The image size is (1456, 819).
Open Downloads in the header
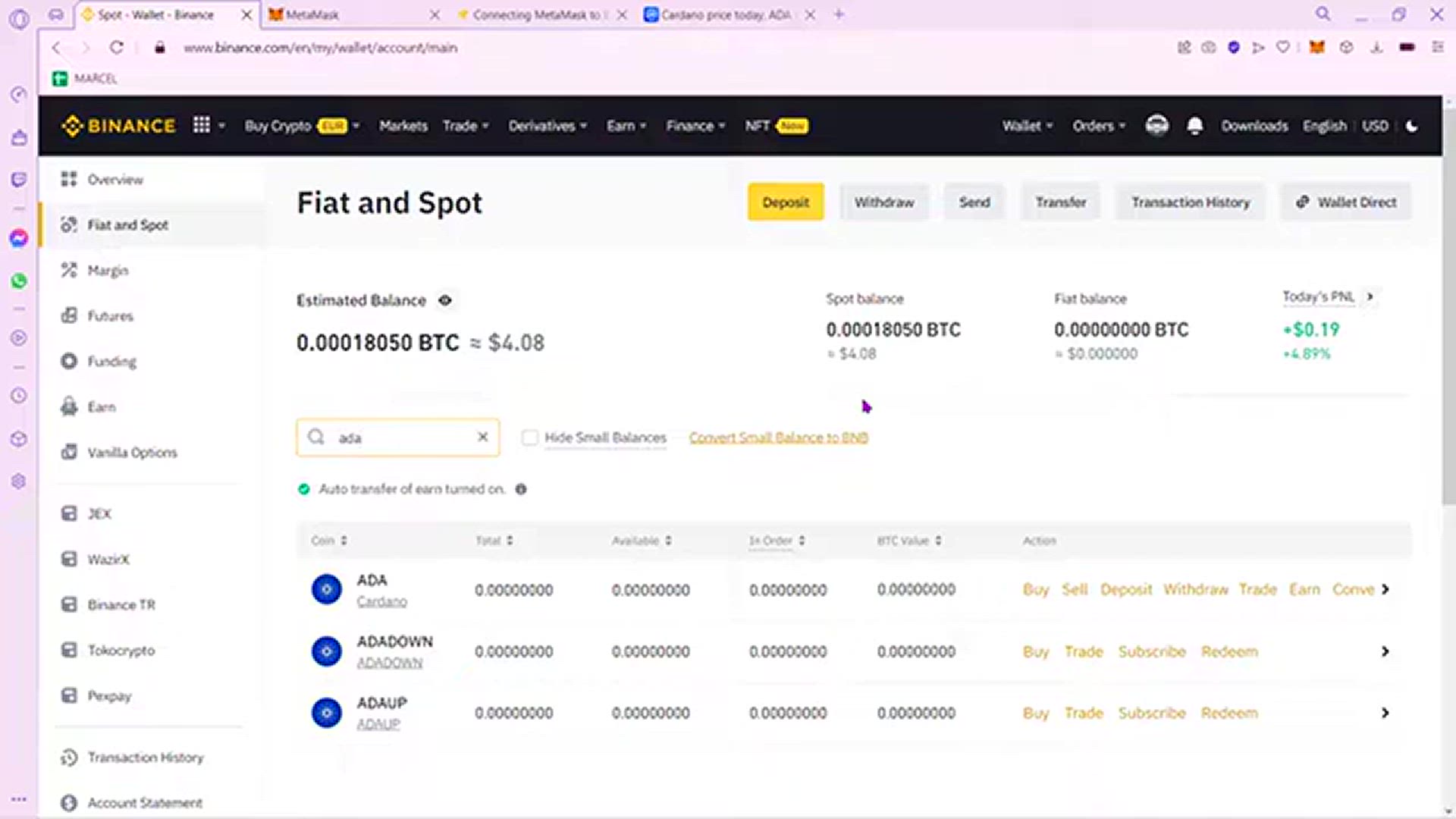coord(1254,126)
